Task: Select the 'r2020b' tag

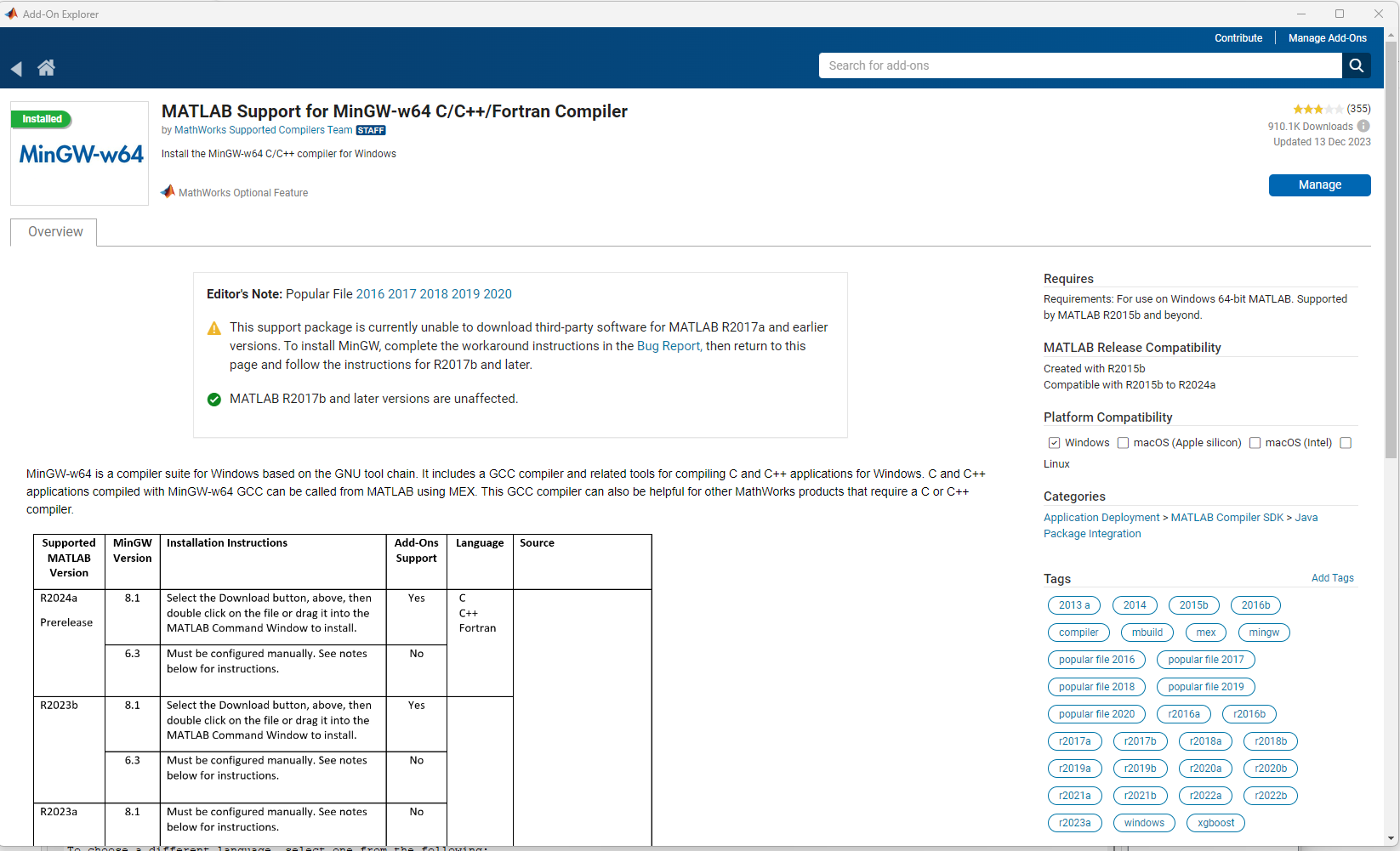Action: (x=1271, y=769)
